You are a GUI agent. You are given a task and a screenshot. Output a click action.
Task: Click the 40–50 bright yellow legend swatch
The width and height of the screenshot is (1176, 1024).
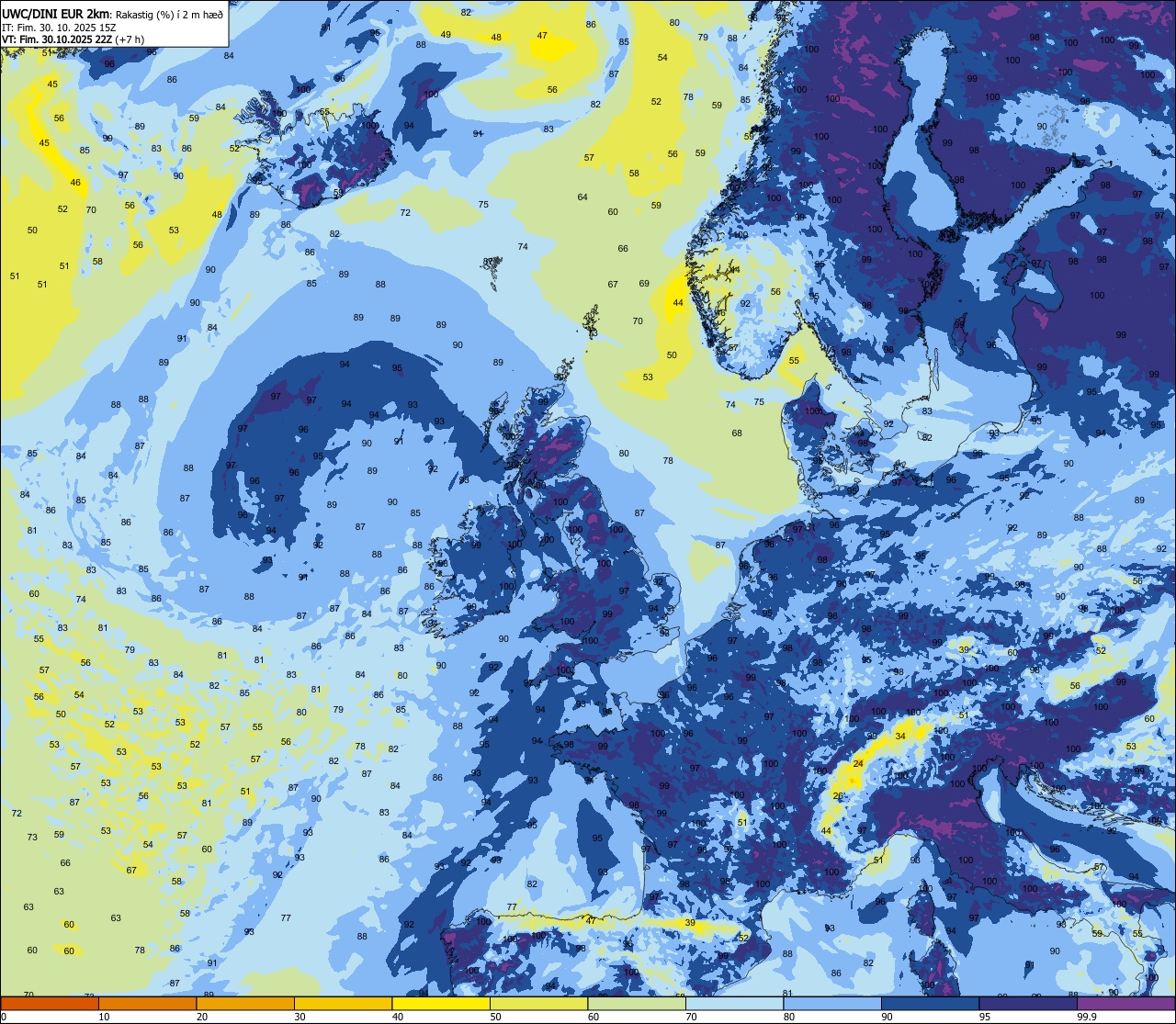[441, 1004]
